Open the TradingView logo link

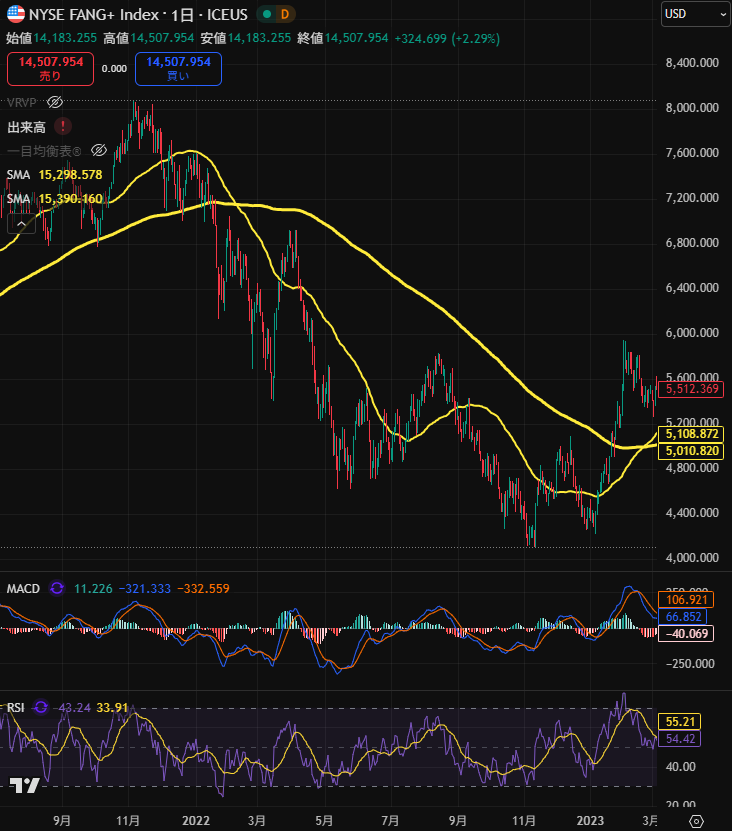[x=25, y=785]
